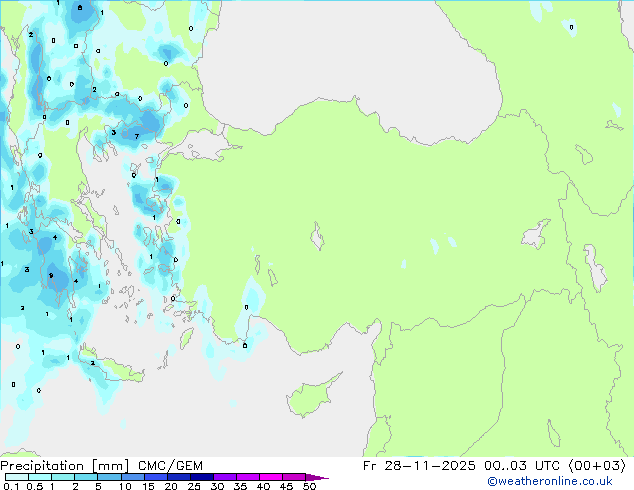
Task: Click the "CMC/GEM" model label
Action: pyautogui.click(x=170, y=466)
